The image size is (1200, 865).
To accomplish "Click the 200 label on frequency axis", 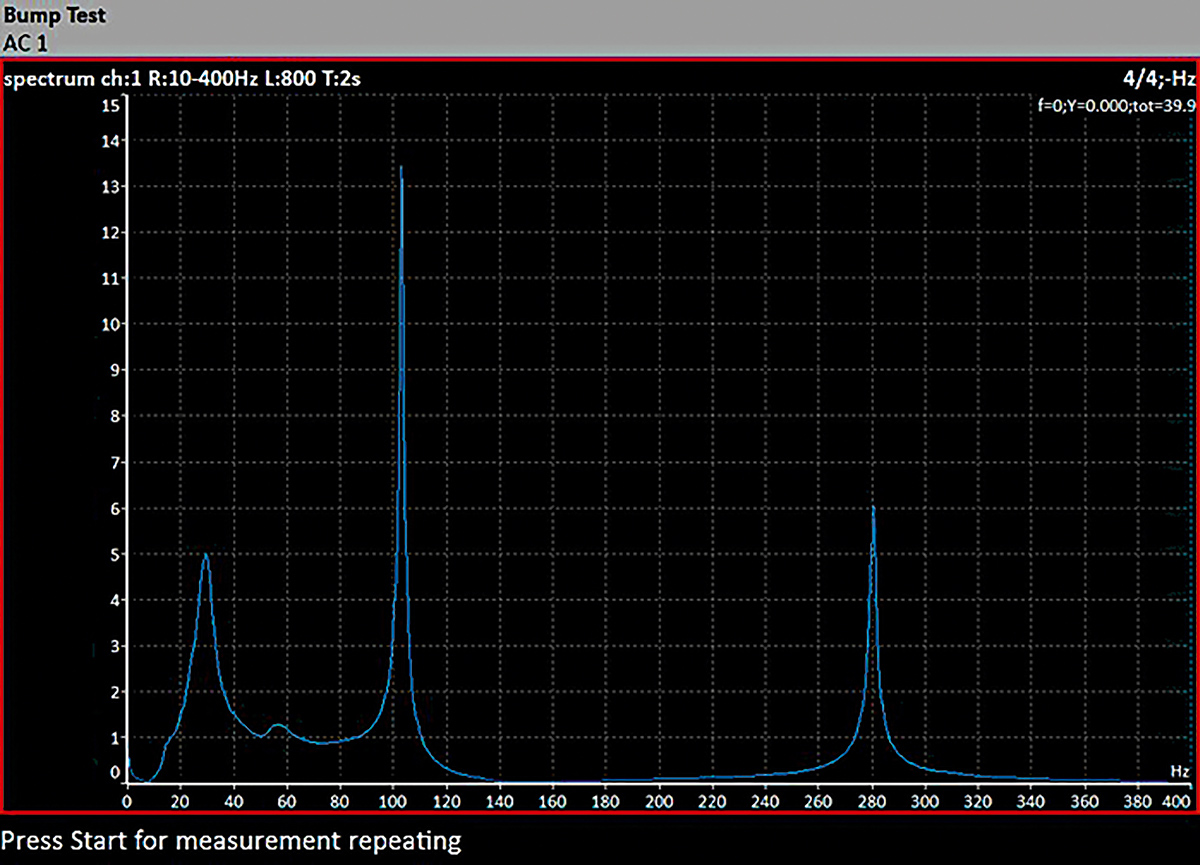I will (x=659, y=802).
